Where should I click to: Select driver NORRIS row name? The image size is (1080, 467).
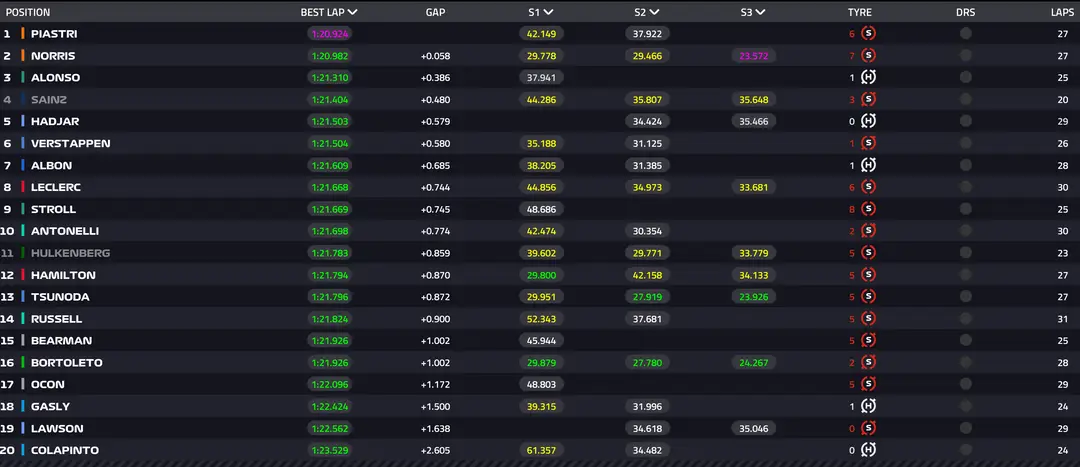[x=53, y=55]
